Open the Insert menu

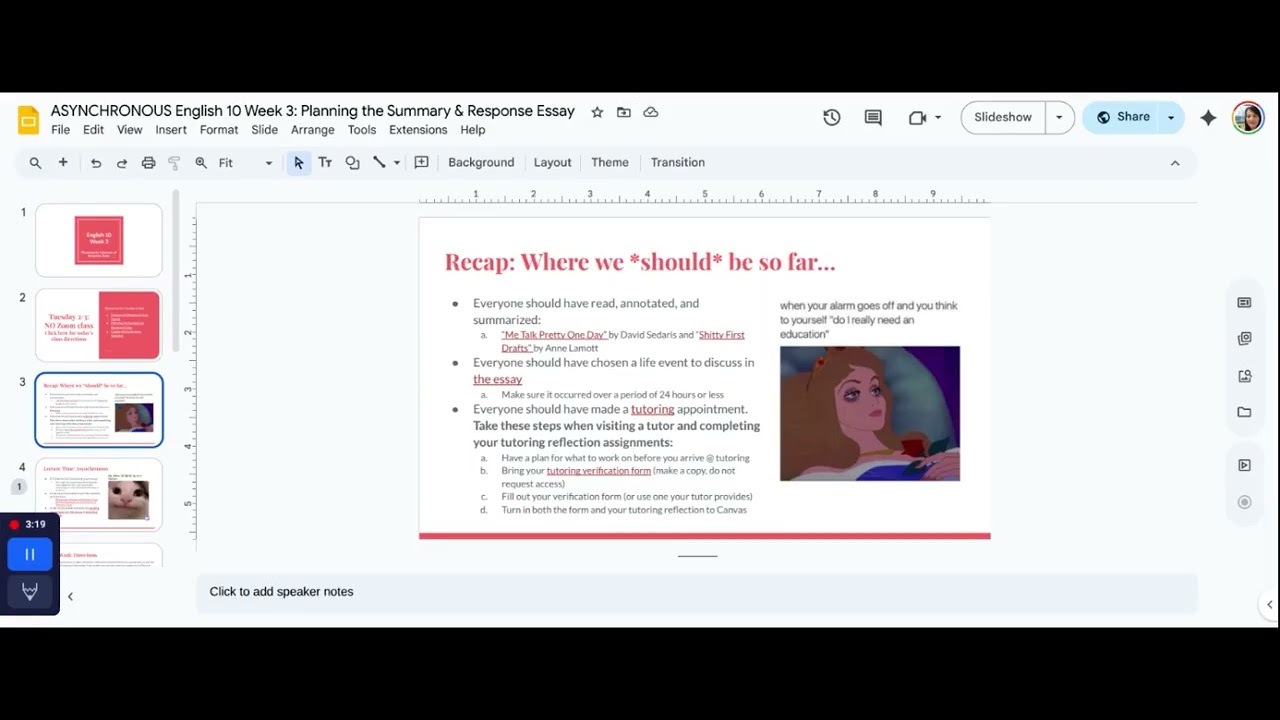[171, 130]
